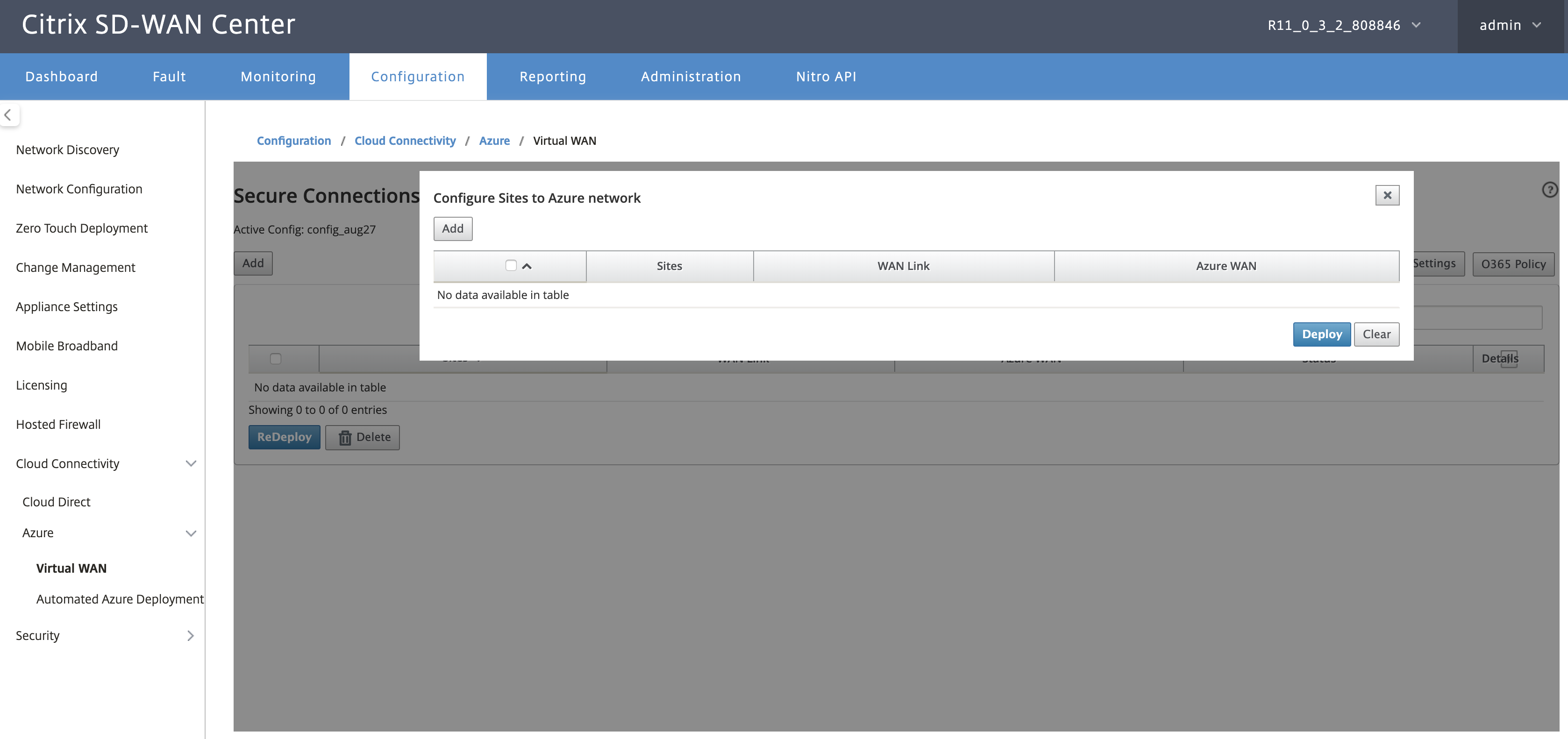Screen dimensions: 1568x739
Task: Expand the Security sidebar section
Action: (191, 635)
